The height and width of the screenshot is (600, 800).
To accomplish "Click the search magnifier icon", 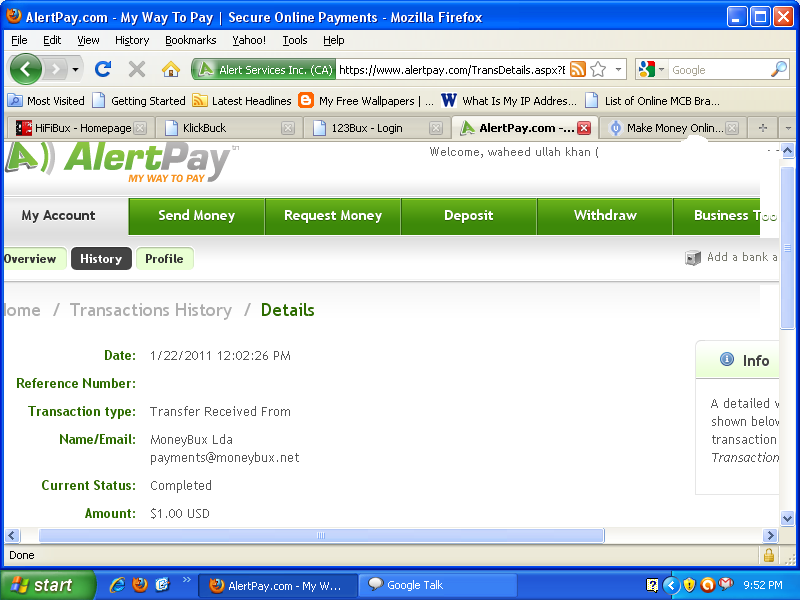I will click(x=779, y=69).
